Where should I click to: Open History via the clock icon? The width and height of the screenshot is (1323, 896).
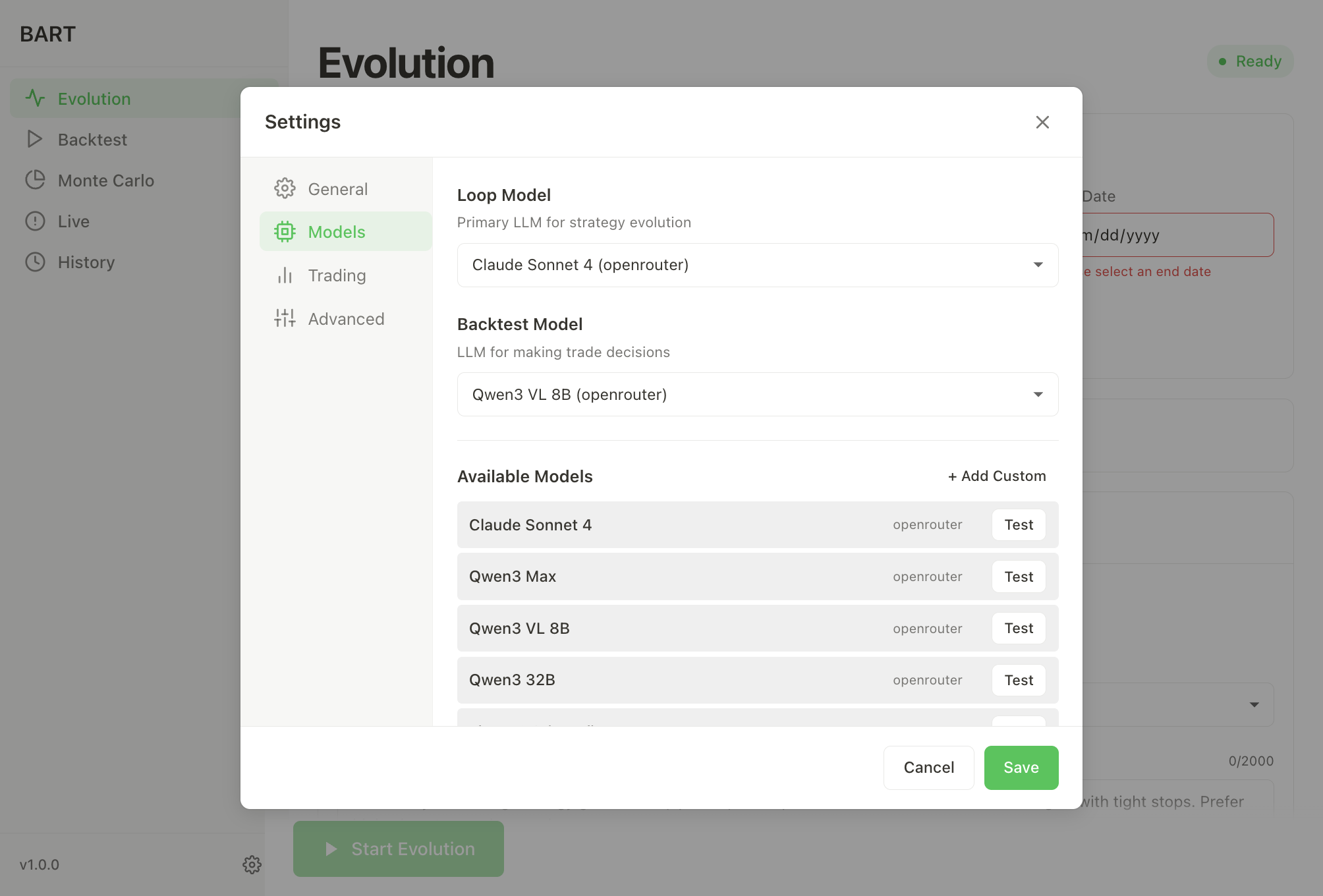[35, 262]
